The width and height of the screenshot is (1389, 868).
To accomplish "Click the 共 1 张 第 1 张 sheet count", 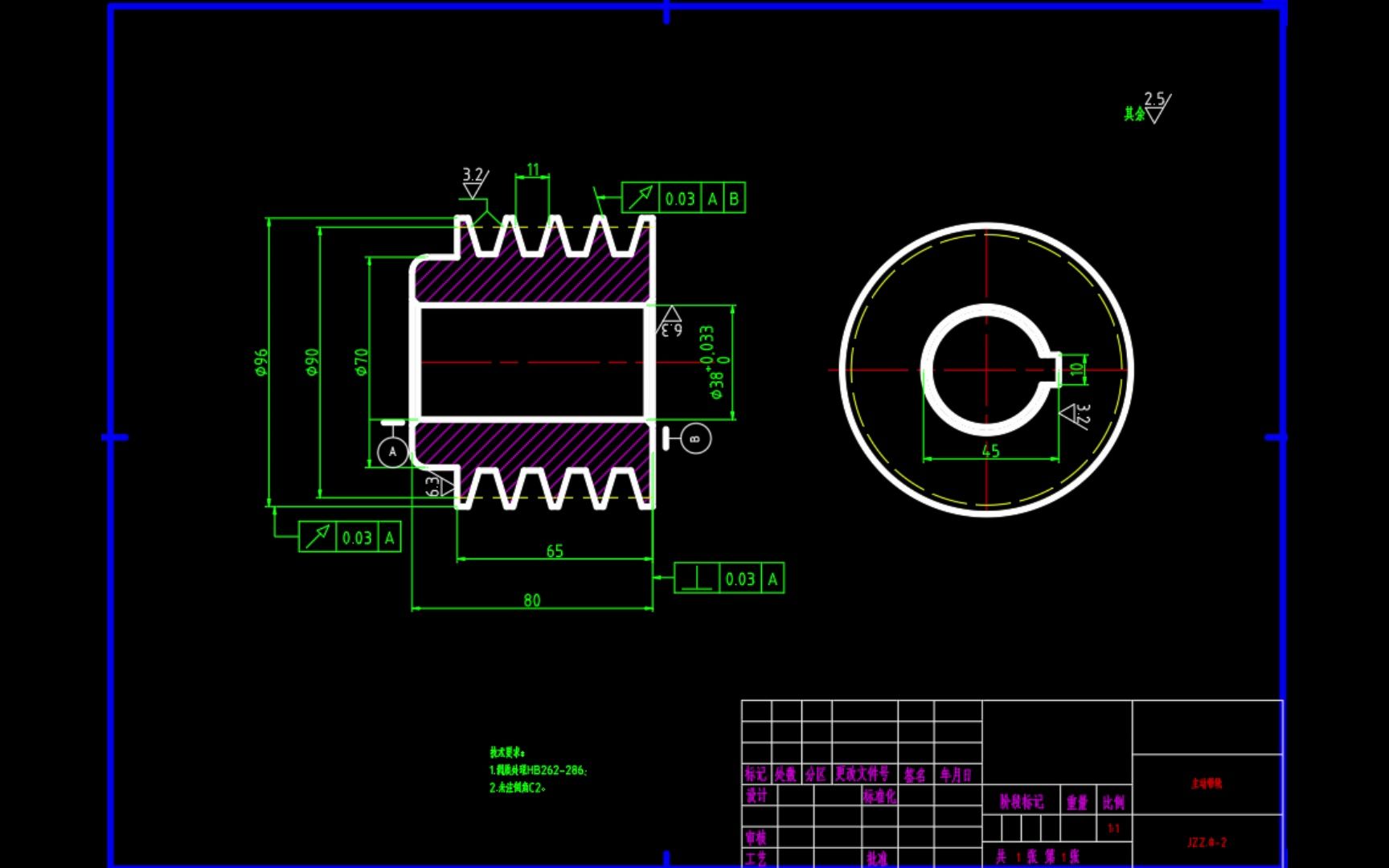I will pyautogui.click(x=1038, y=856).
